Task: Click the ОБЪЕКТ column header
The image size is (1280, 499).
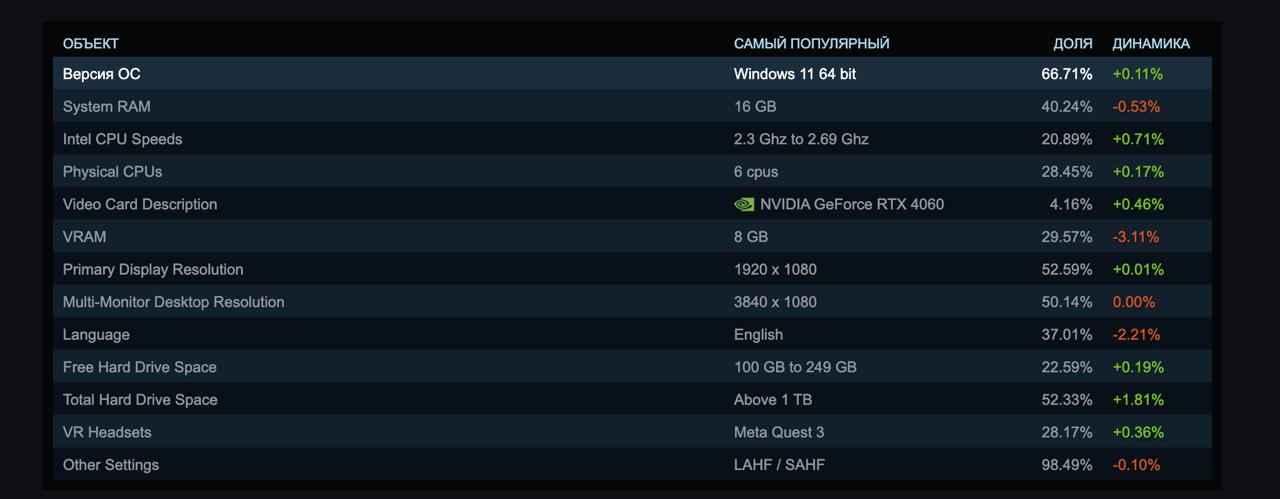Action: coord(91,44)
